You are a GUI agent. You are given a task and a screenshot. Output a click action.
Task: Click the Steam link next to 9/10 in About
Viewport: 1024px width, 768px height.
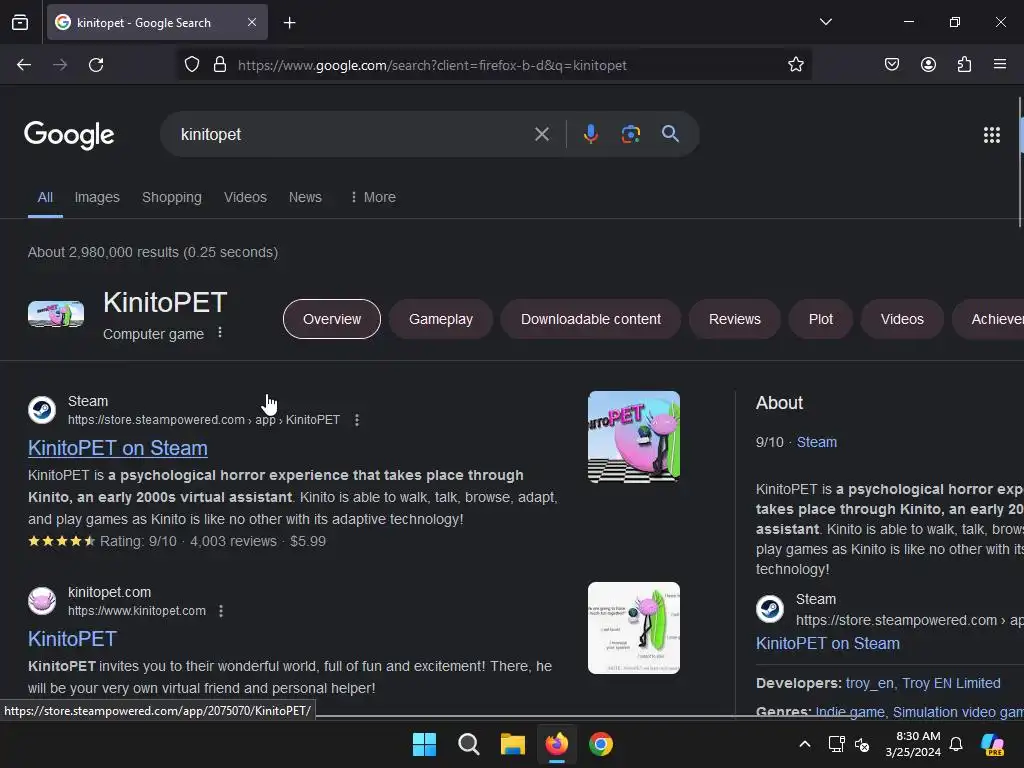[x=816, y=442]
